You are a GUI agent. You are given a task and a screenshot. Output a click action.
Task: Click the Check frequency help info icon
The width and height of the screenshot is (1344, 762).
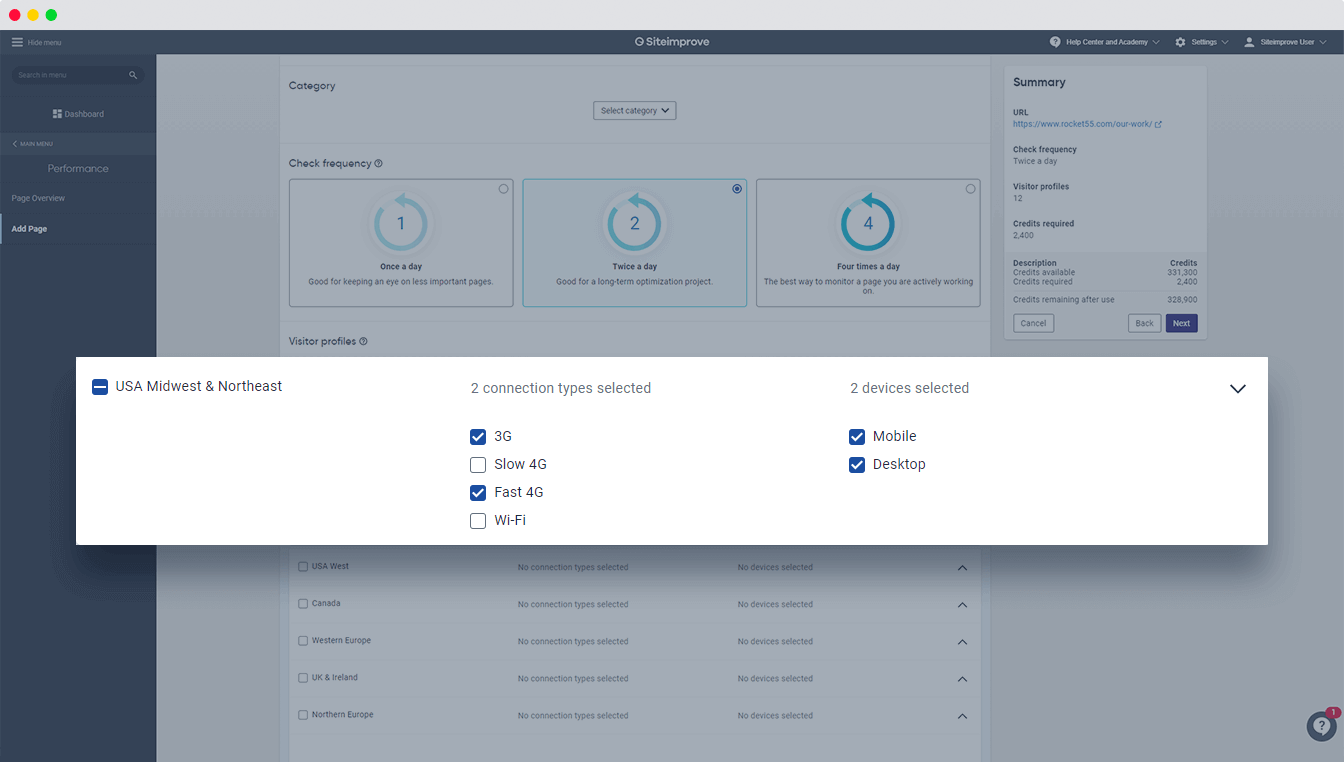point(378,164)
